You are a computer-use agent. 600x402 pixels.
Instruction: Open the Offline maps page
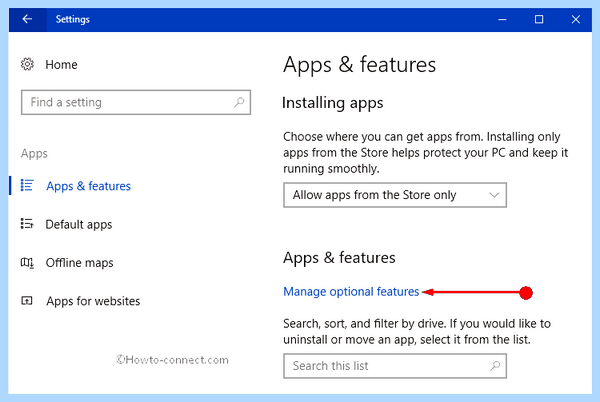pyautogui.click(x=79, y=263)
